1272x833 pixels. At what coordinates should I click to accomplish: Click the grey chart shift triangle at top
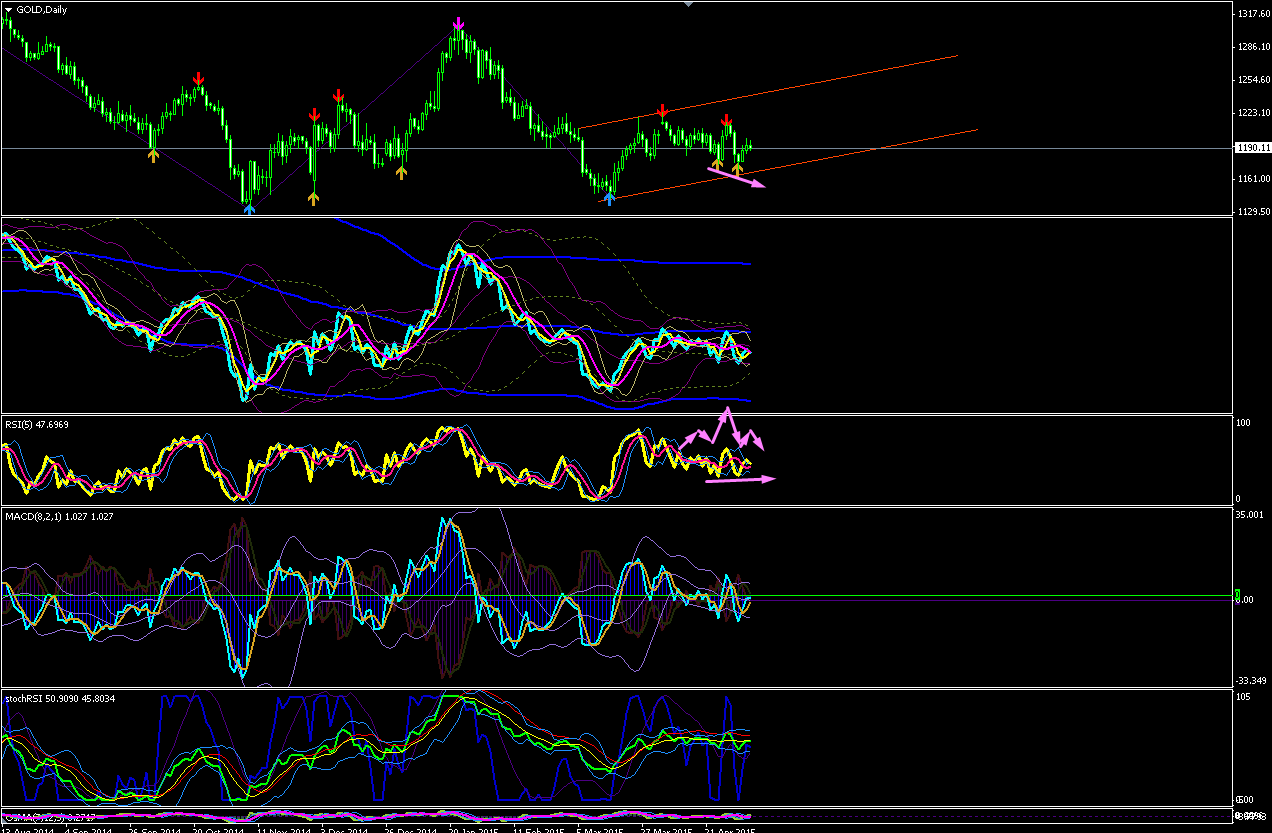(687, 4)
